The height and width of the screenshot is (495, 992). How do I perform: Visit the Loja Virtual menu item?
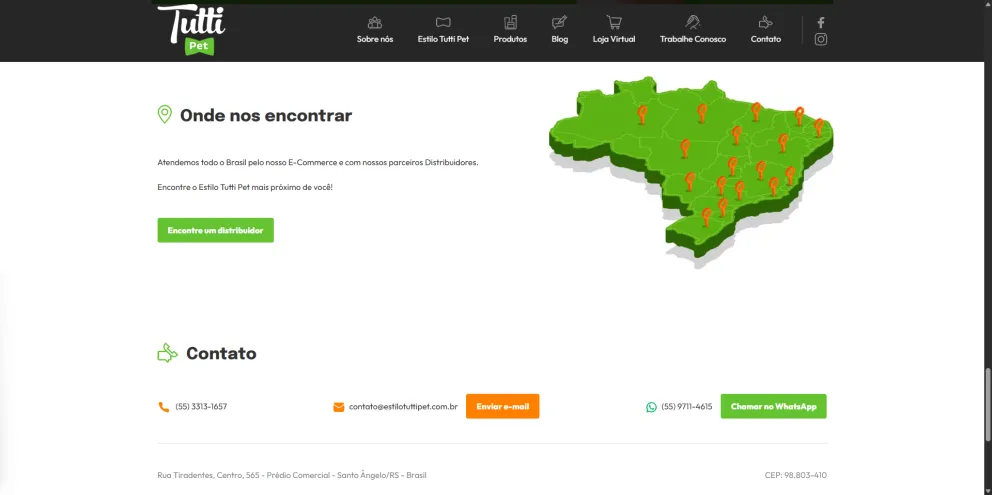614,39
